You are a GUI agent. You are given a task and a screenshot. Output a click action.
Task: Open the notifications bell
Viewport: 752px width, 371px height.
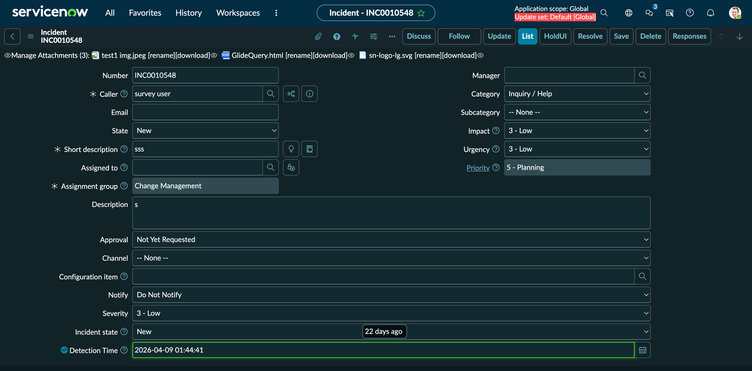(710, 13)
